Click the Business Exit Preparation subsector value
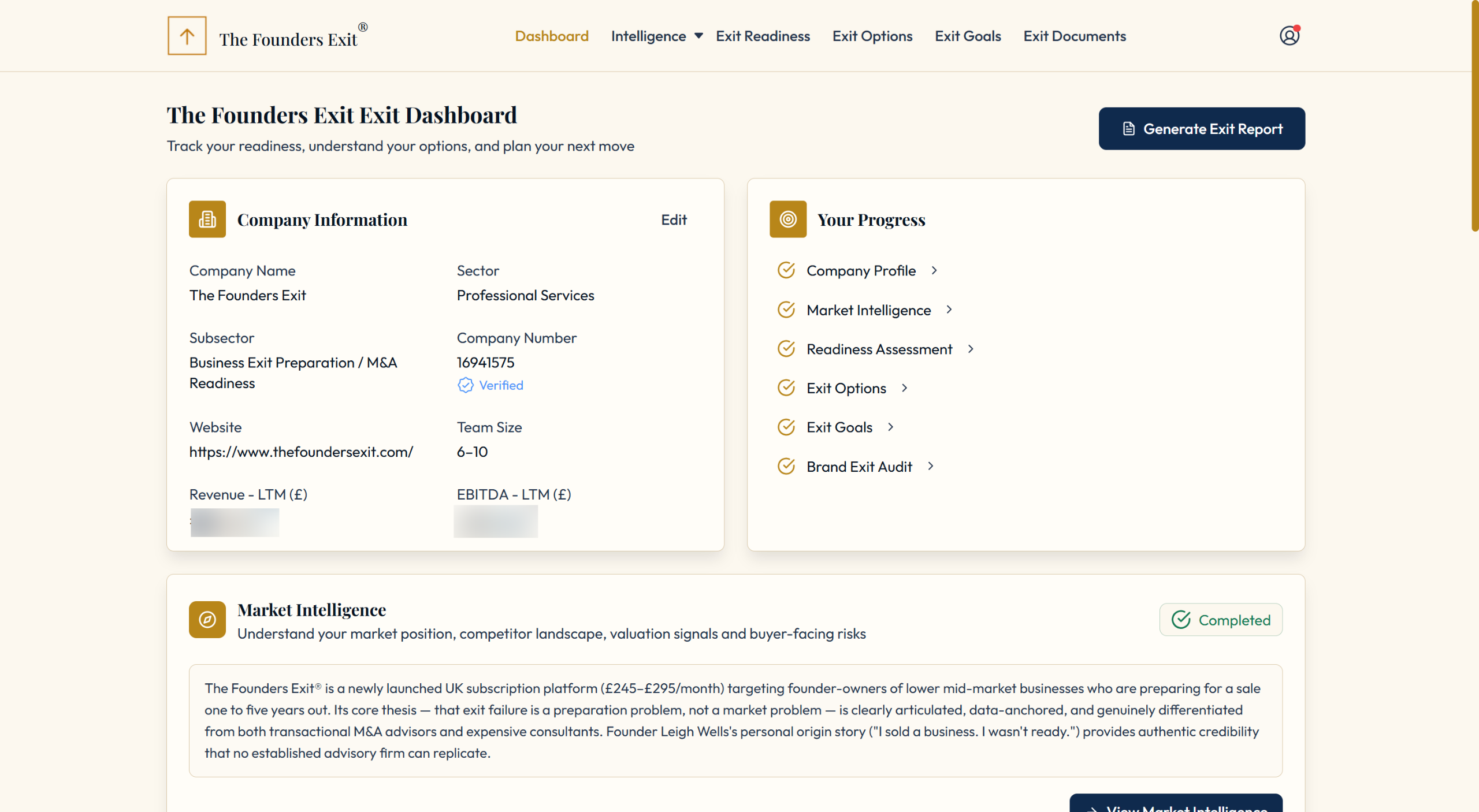Screen dimensions: 1479x812 tap(293, 373)
